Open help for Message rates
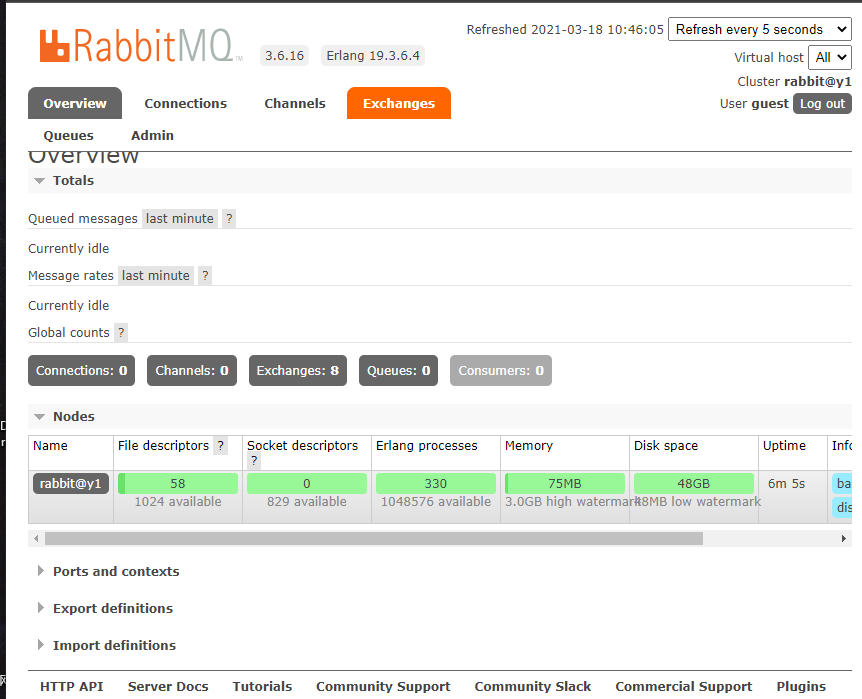Screen dimensions: 862x699 click(x=205, y=276)
